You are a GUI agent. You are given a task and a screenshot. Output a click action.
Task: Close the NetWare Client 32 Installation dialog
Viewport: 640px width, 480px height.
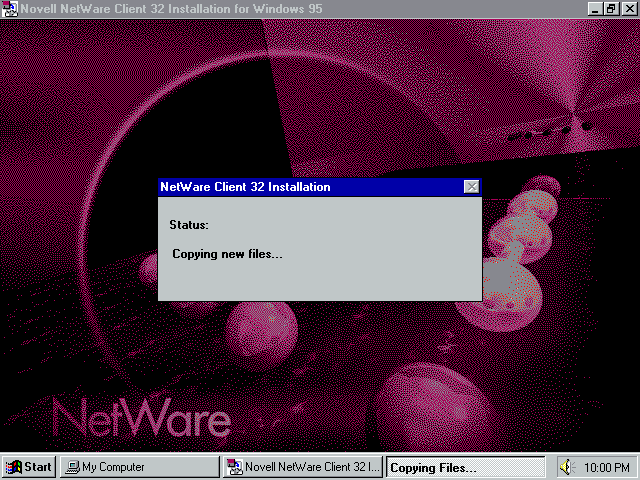pyautogui.click(x=471, y=187)
